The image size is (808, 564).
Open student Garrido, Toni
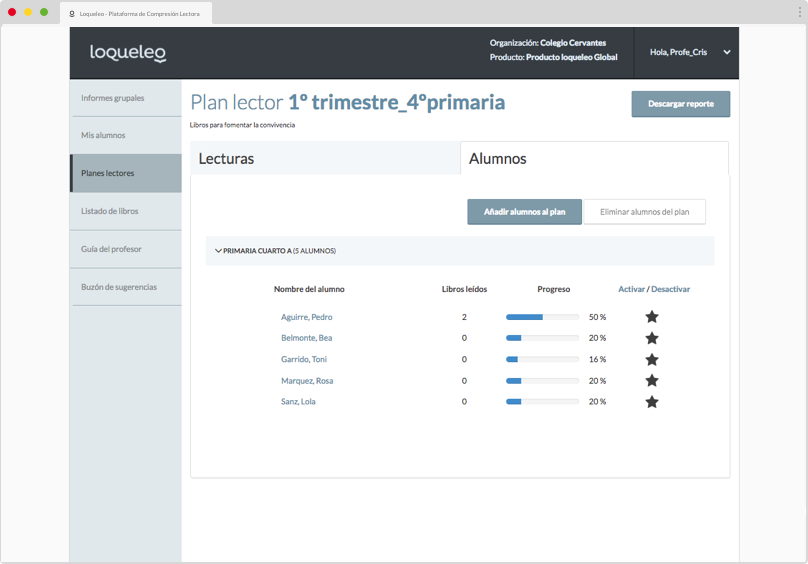pos(304,359)
